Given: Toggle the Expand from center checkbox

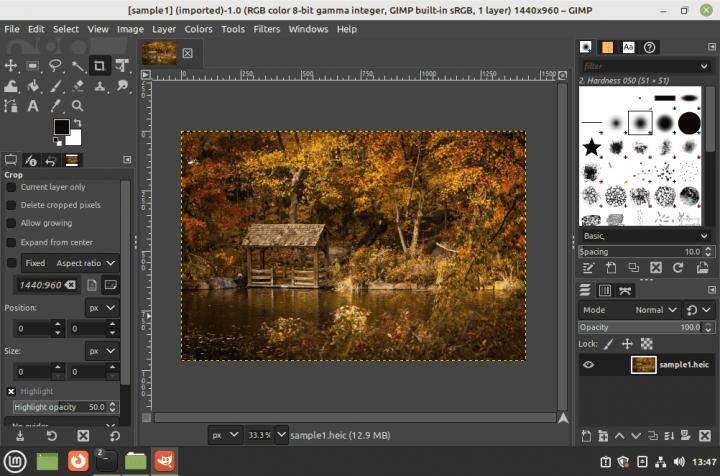Looking at the screenshot, I should (12, 242).
